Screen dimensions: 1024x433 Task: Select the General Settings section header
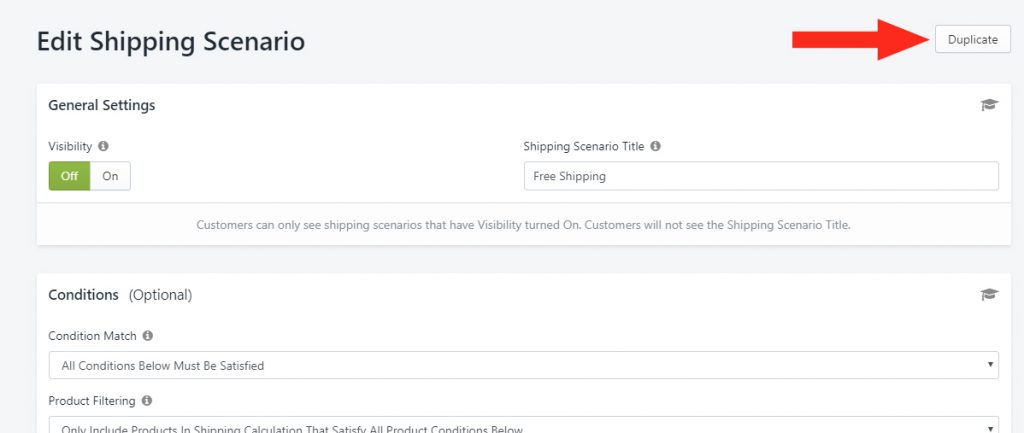click(102, 105)
